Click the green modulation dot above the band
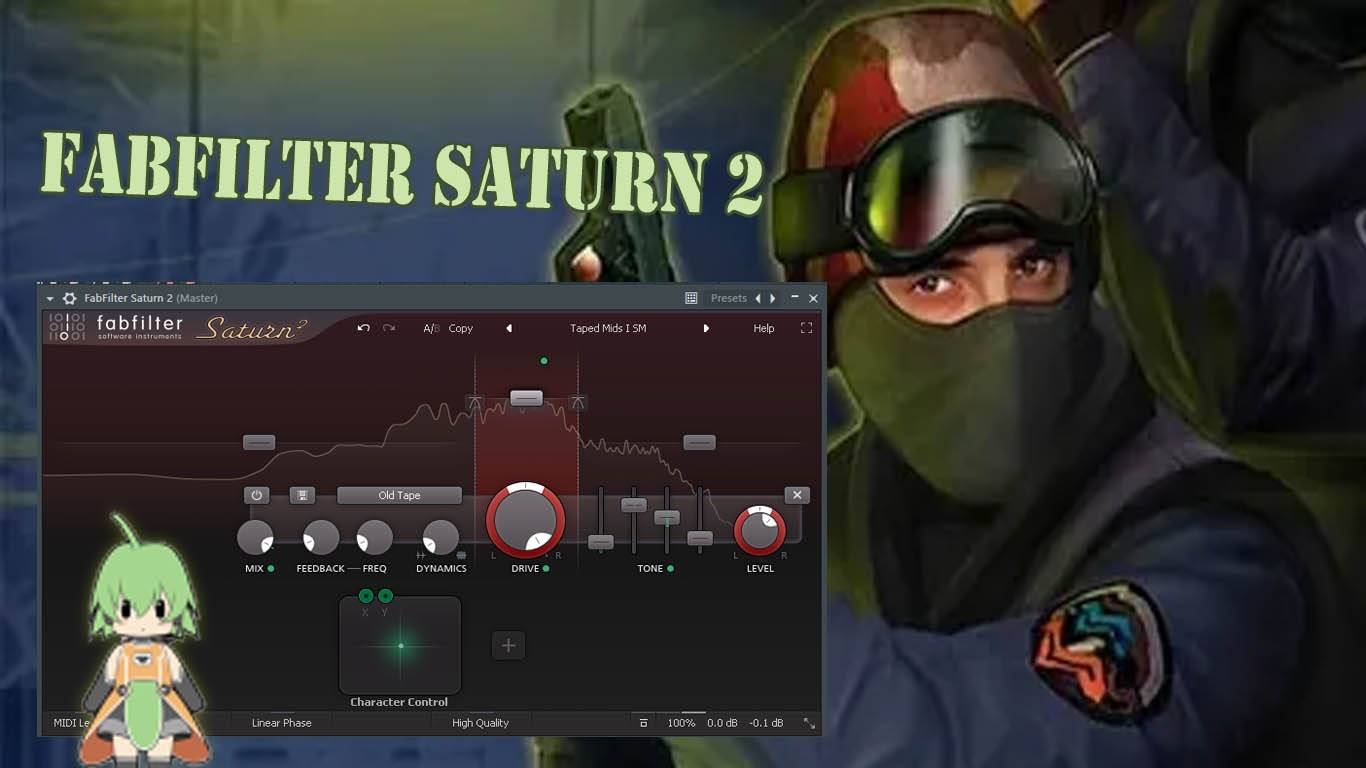 pos(544,361)
